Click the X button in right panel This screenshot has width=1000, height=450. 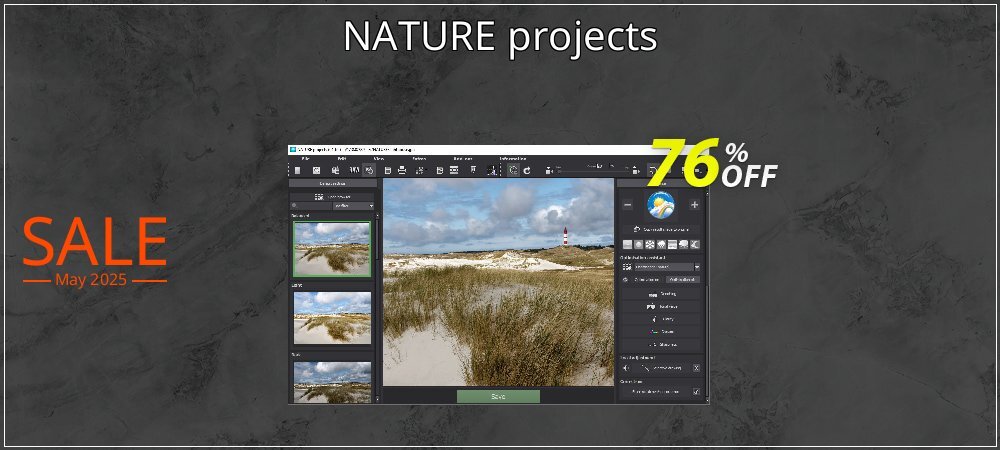point(696,368)
